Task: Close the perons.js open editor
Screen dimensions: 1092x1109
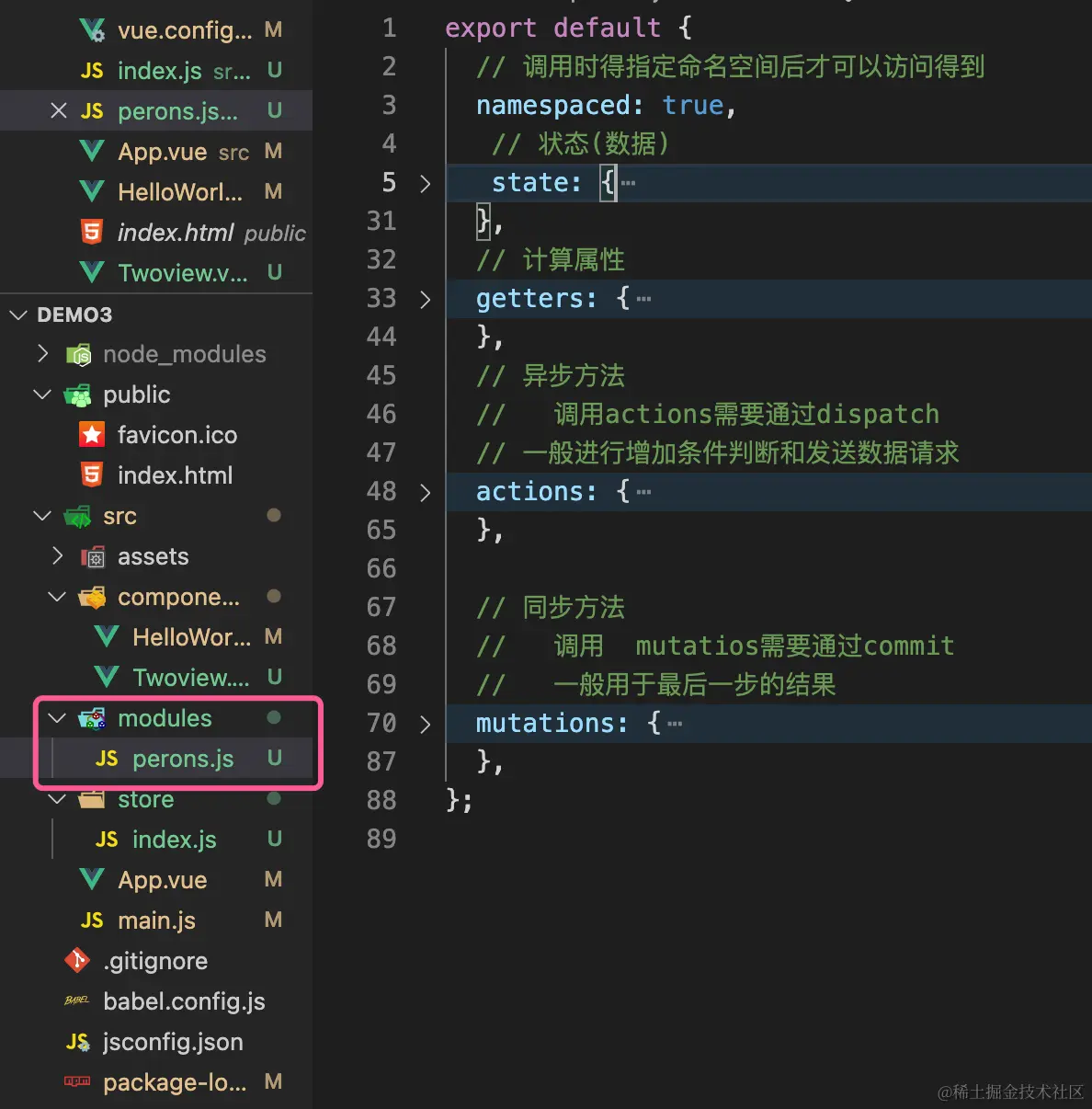Action: pyautogui.click(x=59, y=111)
